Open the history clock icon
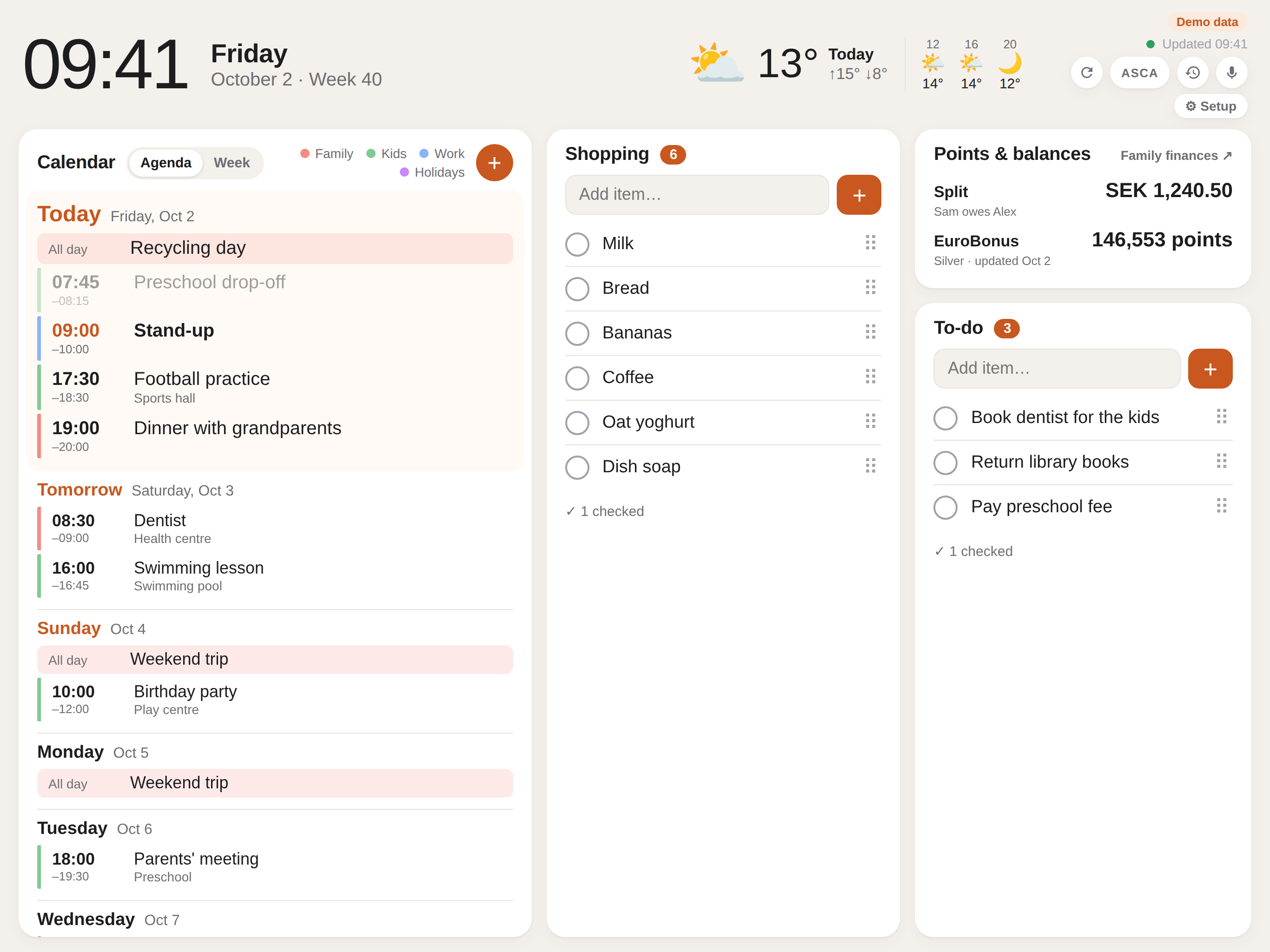Screen dimensions: 1270x952 click(x=1192, y=73)
